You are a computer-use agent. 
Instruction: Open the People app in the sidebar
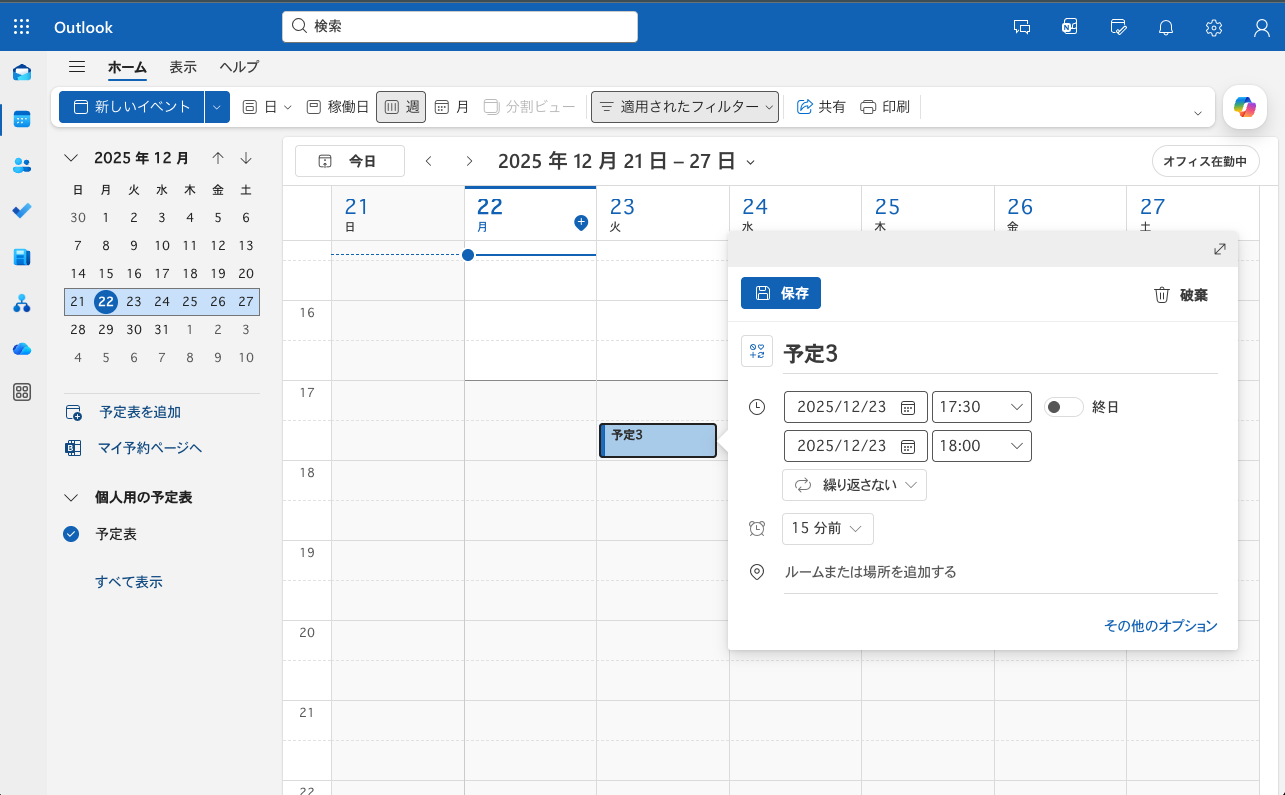point(22,166)
